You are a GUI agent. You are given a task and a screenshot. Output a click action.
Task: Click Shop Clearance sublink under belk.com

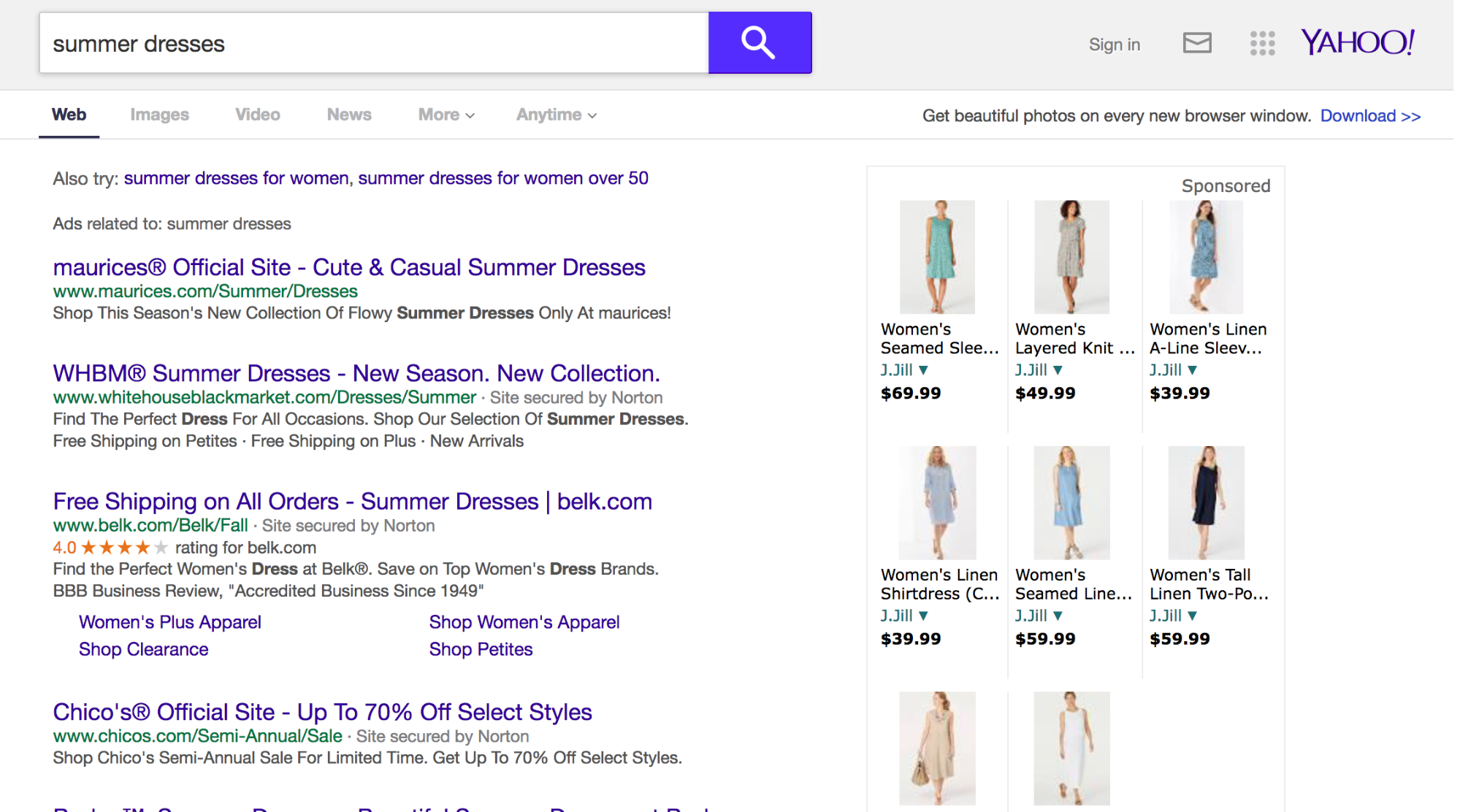tap(143, 649)
